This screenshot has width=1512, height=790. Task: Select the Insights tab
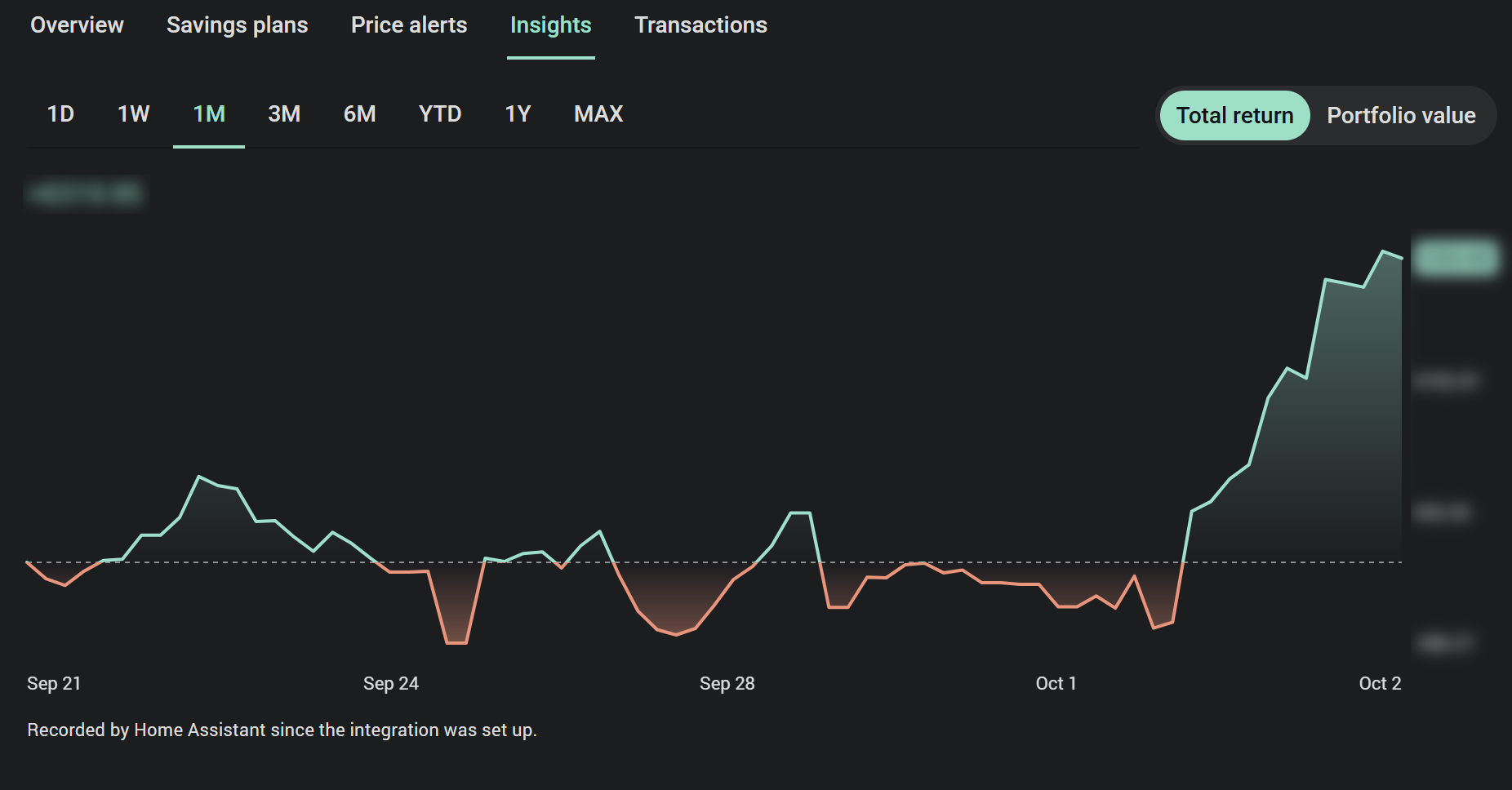tap(551, 25)
